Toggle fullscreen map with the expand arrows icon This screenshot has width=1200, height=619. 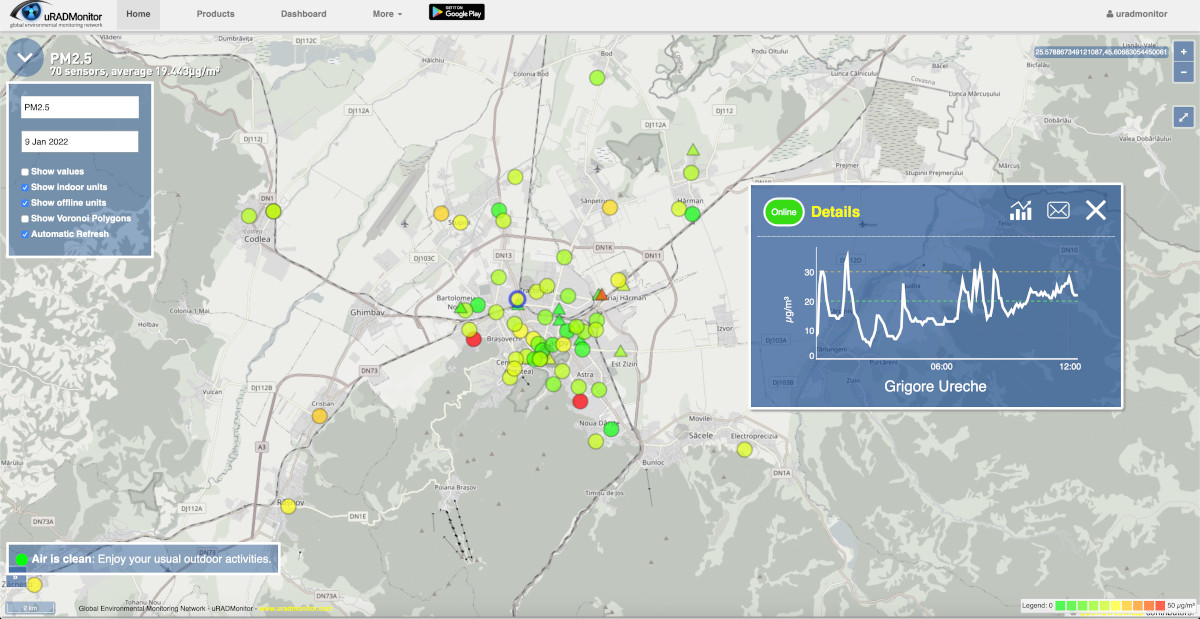click(1184, 117)
